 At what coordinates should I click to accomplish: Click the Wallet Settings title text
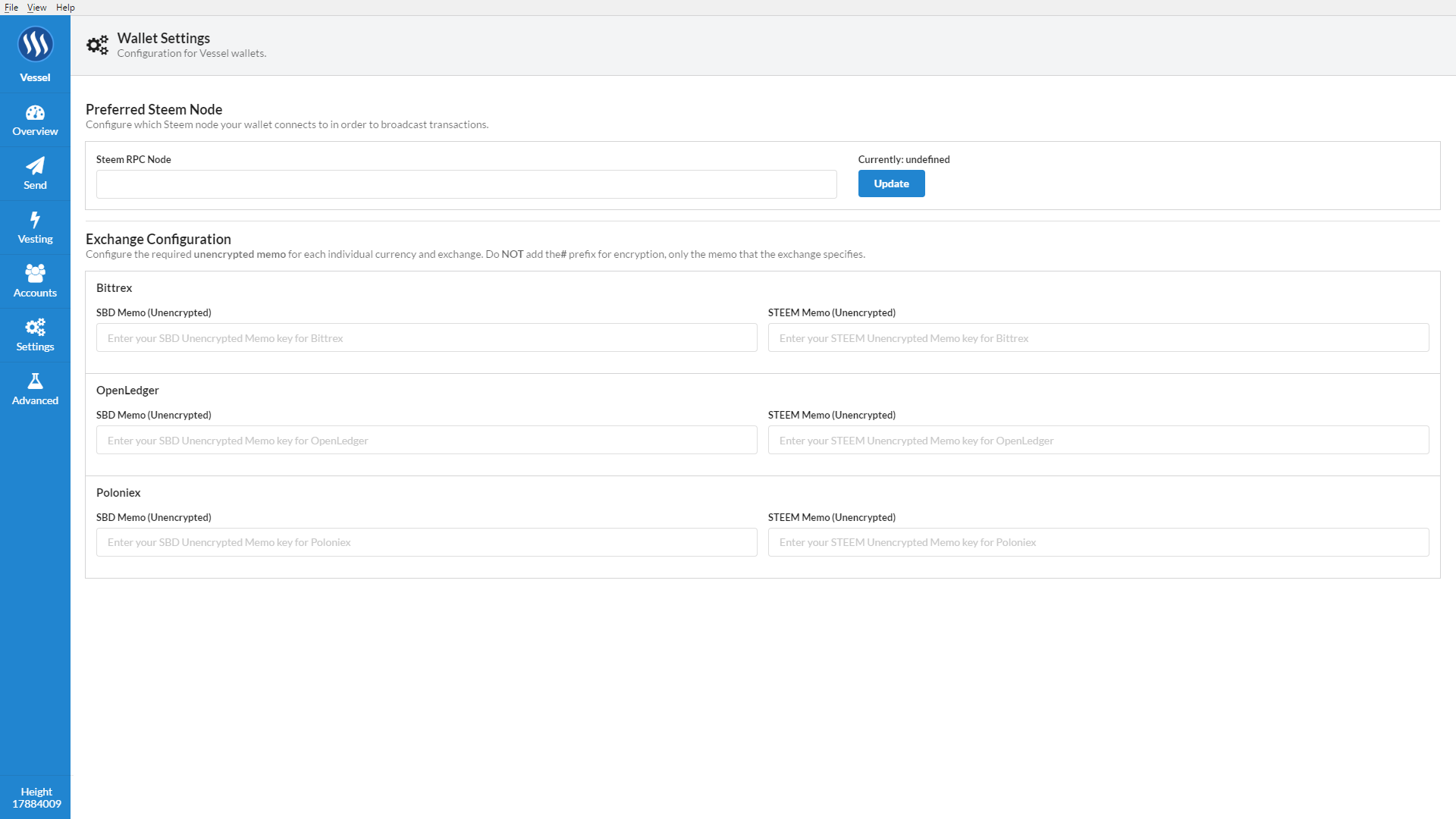click(x=164, y=38)
